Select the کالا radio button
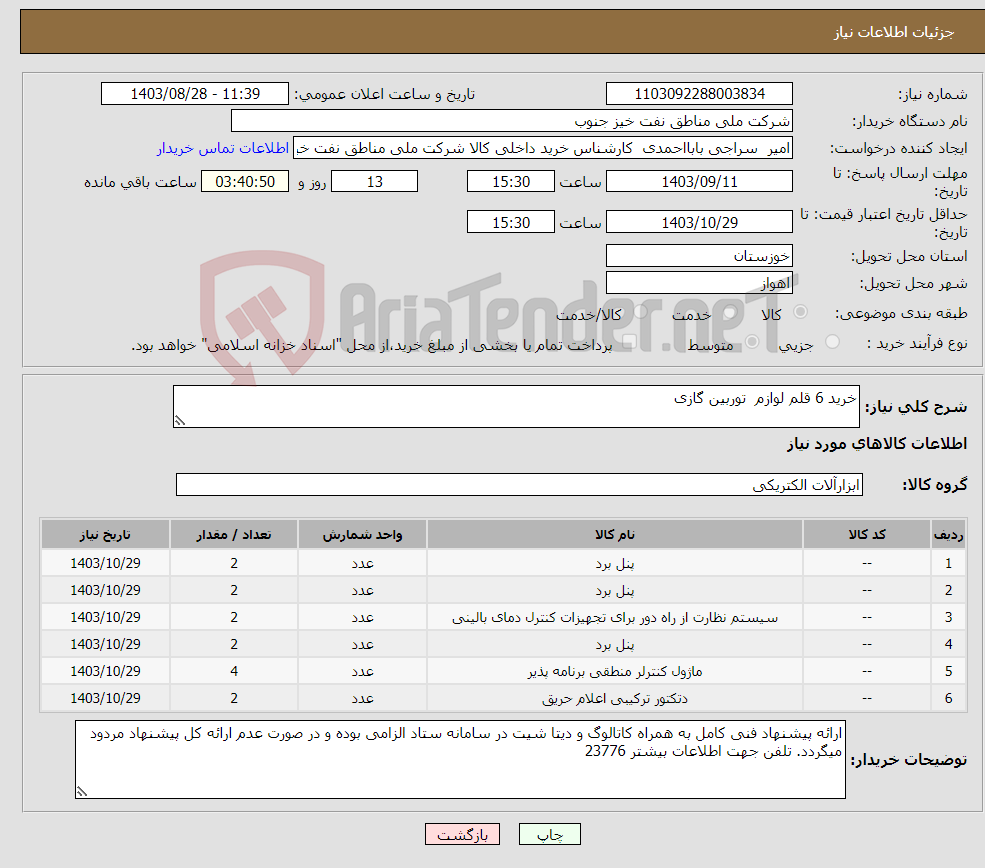 (x=800, y=312)
